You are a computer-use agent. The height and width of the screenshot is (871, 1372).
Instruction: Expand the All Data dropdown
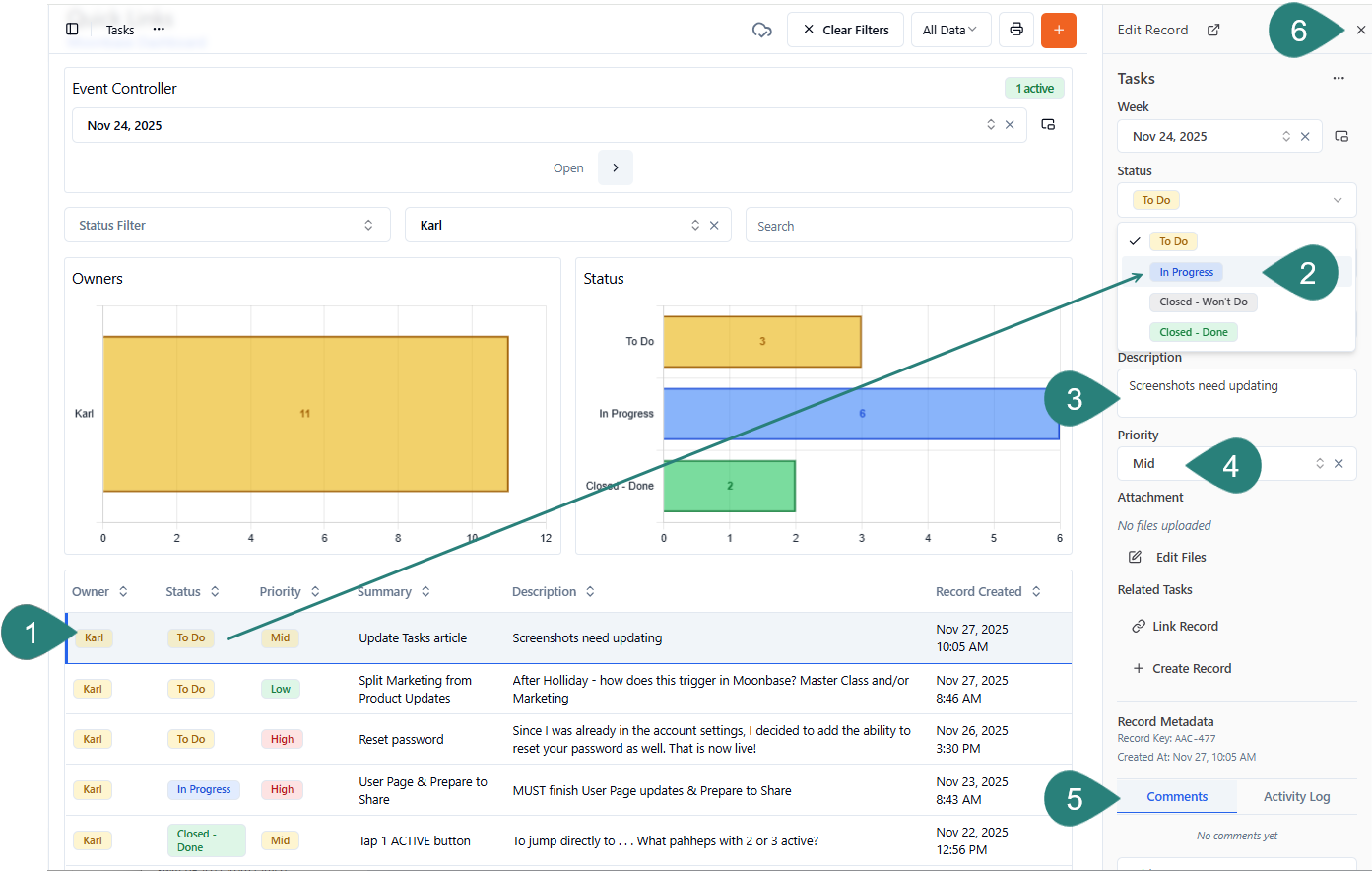click(x=948, y=30)
